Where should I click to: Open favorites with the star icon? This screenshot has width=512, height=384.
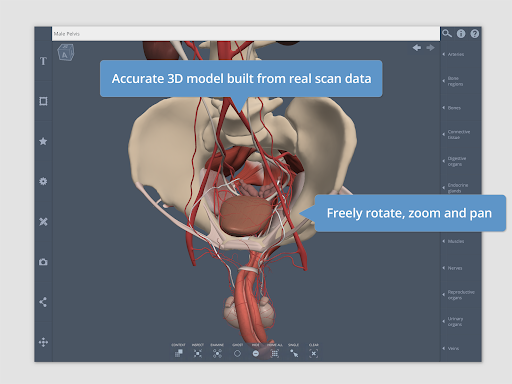pyautogui.click(x=43, y=141)
